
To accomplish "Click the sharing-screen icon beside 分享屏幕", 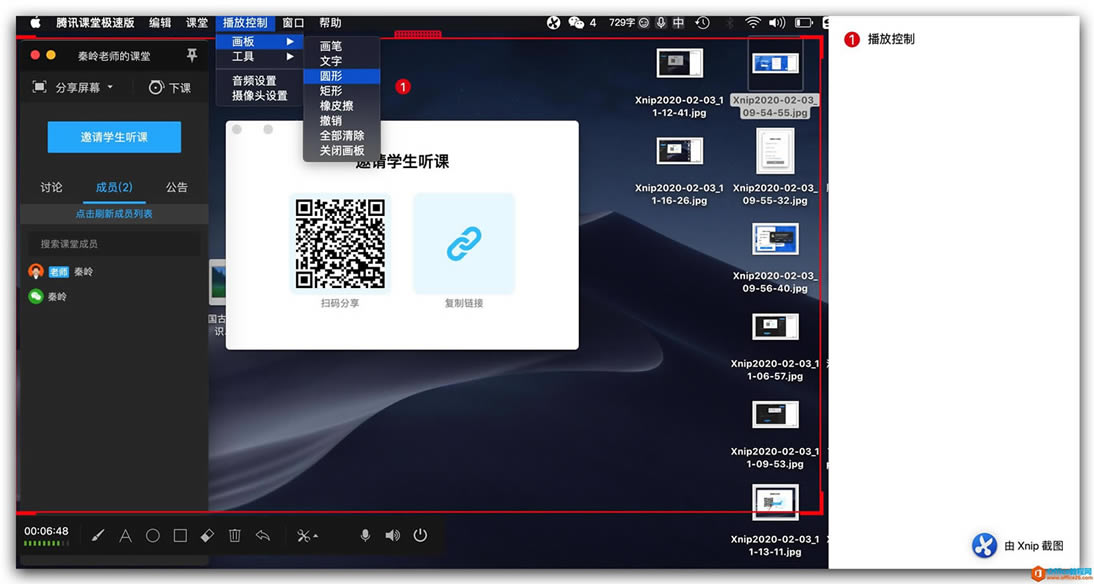I will point(40,87).
